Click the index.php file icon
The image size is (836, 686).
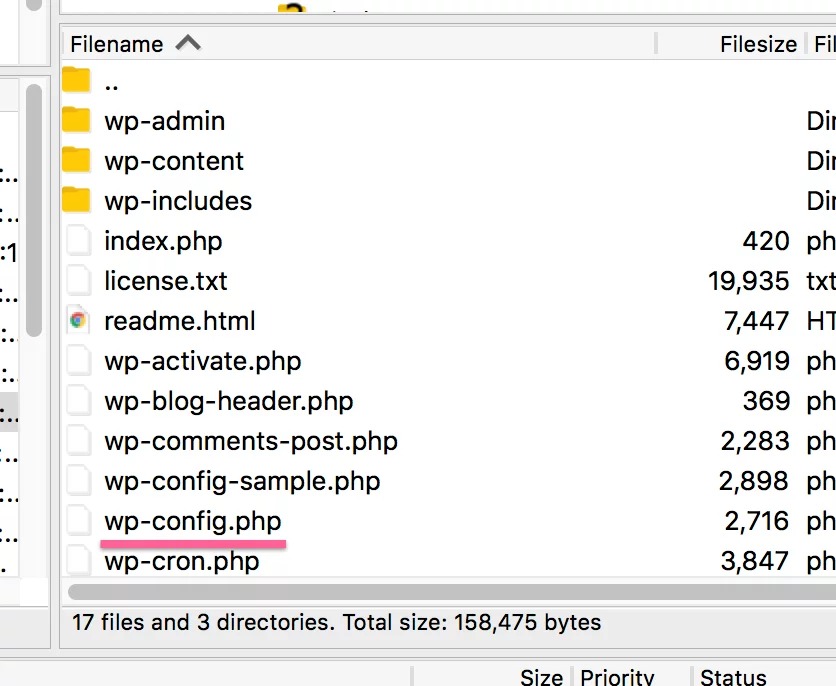point(79,240)
